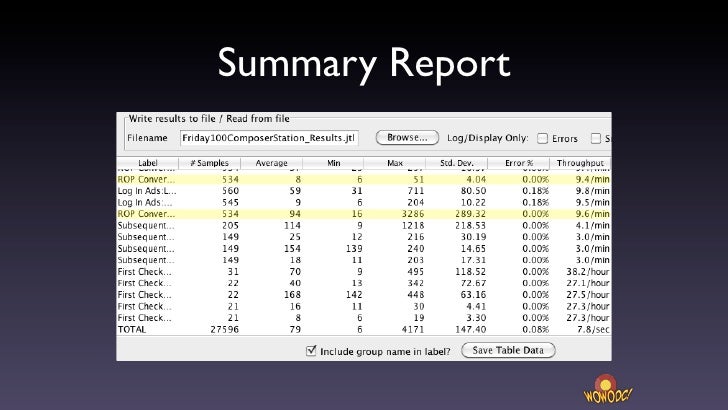Select ROP Conver row with average 94

pos(364,214)
